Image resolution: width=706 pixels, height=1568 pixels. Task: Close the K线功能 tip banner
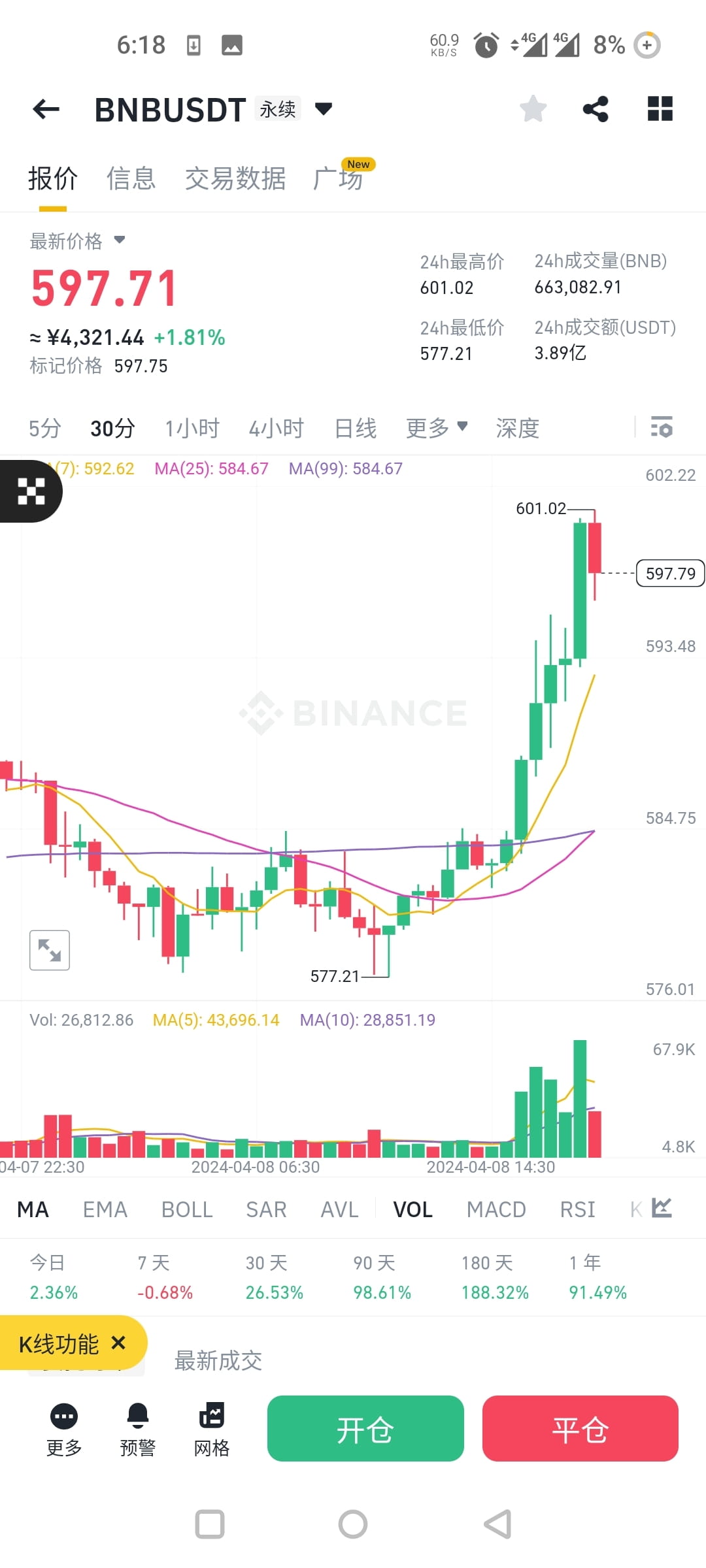(118, 1343)
